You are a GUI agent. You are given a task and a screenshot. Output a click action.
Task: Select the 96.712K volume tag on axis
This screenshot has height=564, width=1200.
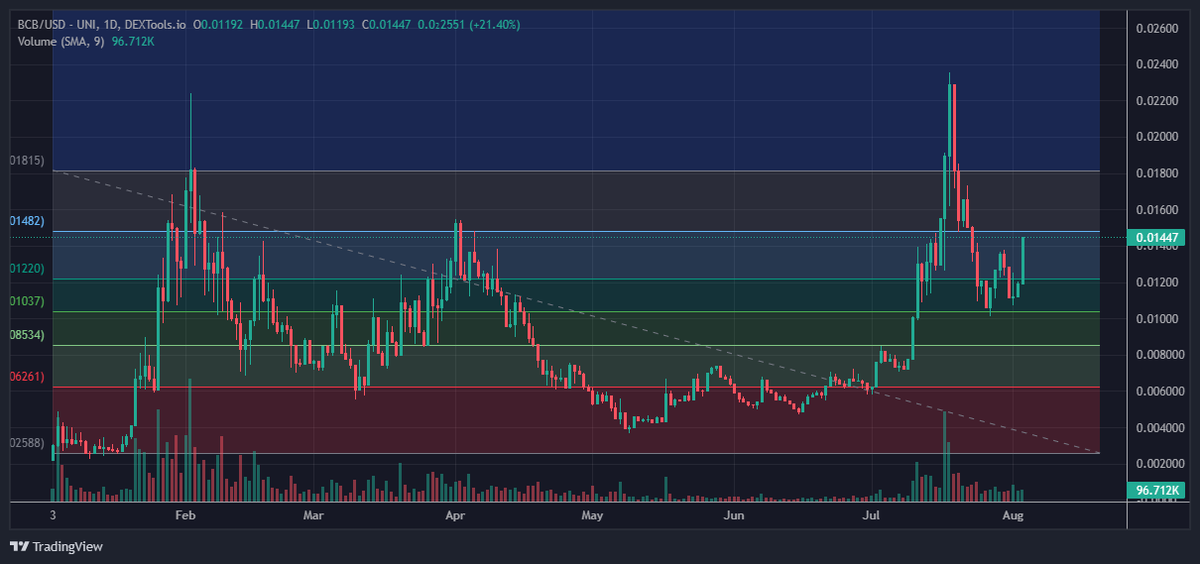tap(1158, 490)
